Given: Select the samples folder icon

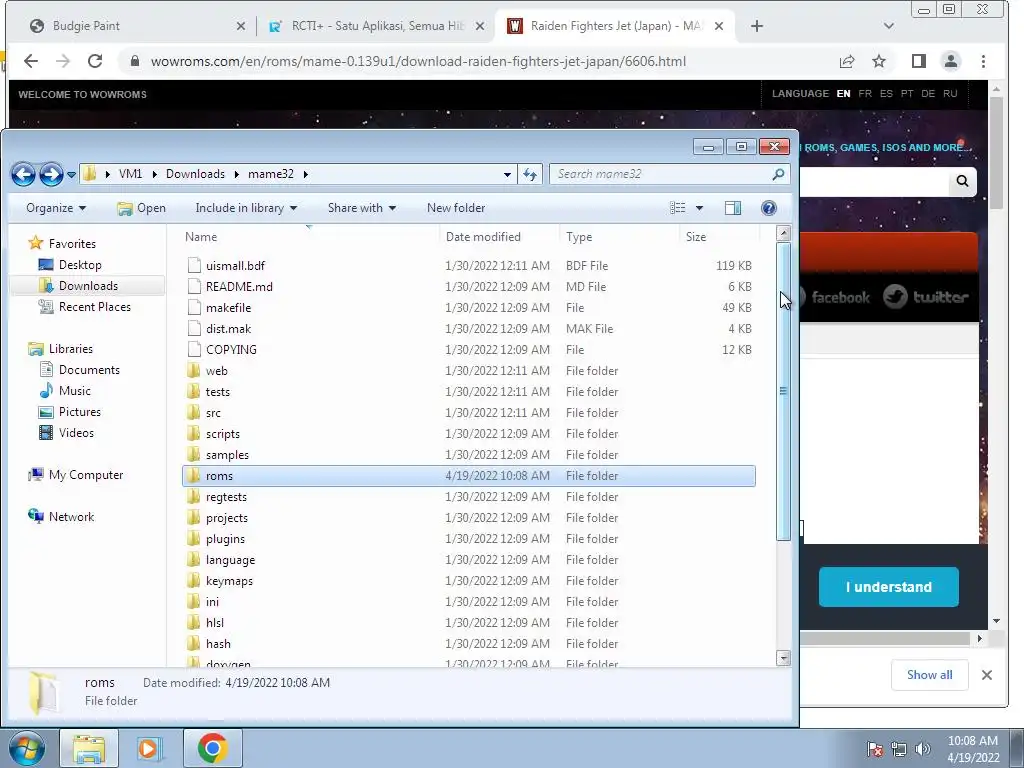Looking at the screenshot, I should pos(193,455).
